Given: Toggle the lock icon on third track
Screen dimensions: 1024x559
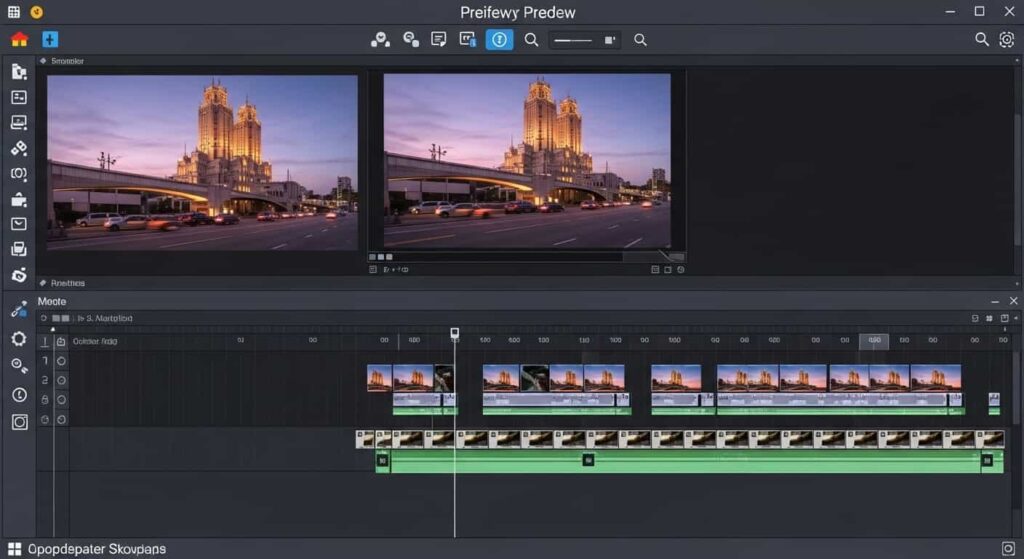Looking at the screenshot, I should coord(45,400).
